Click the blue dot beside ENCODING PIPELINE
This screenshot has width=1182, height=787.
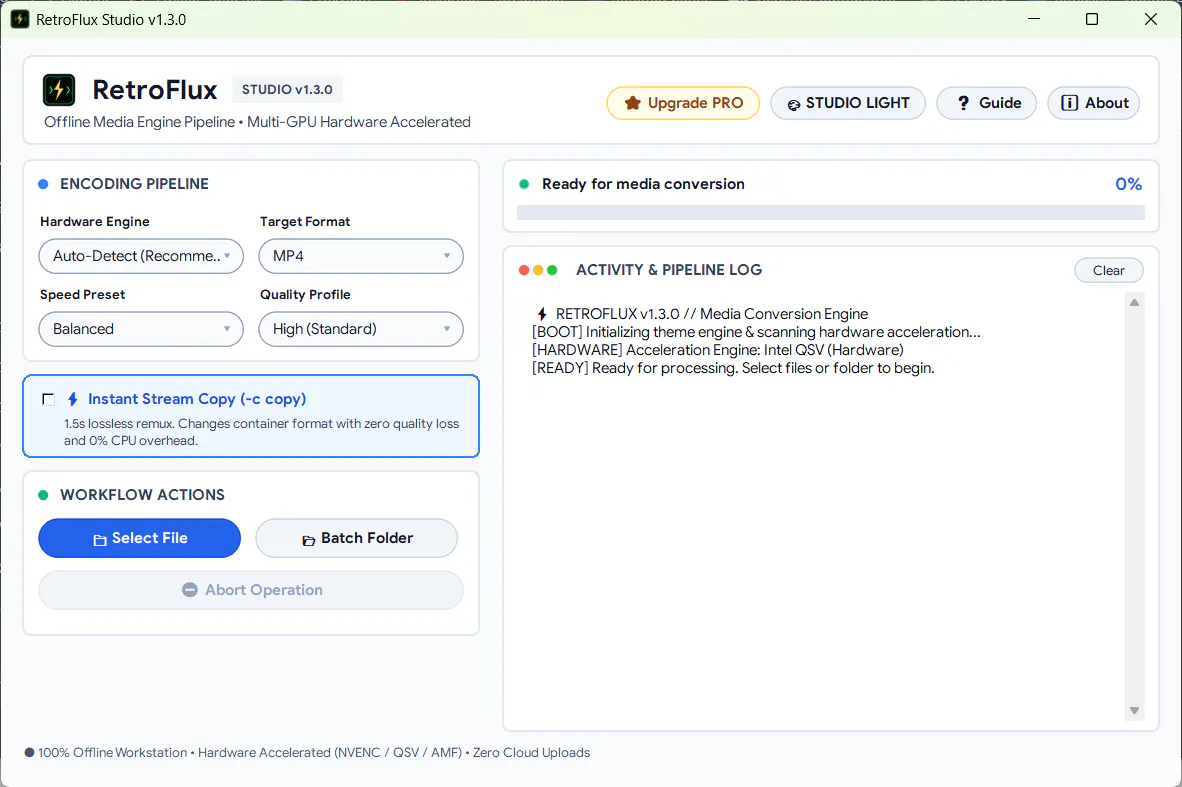(43, 184)
